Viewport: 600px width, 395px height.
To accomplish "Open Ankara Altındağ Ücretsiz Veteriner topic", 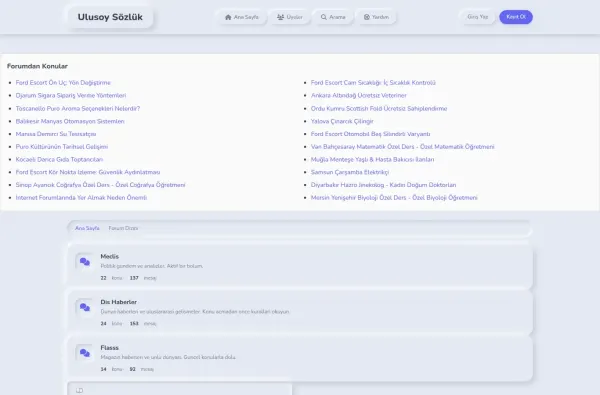I will coord(359,95).
